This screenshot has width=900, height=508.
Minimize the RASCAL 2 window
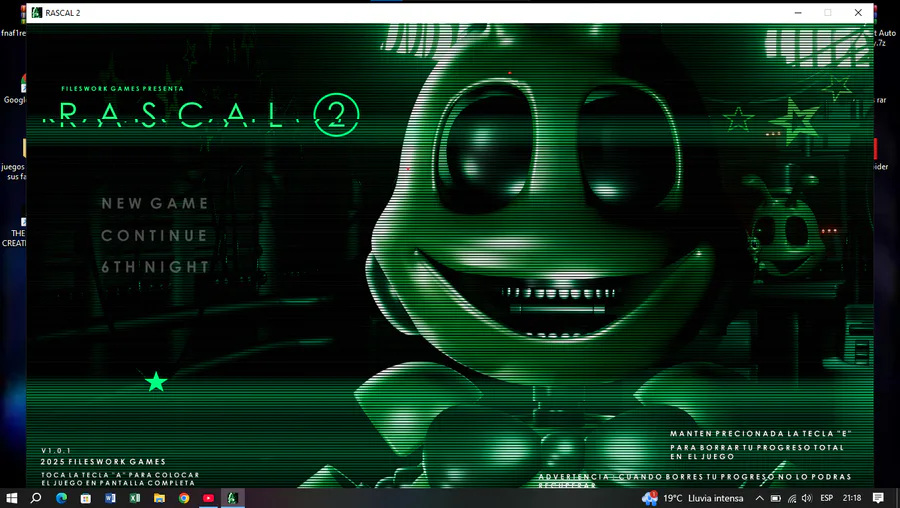coord(798,13)
